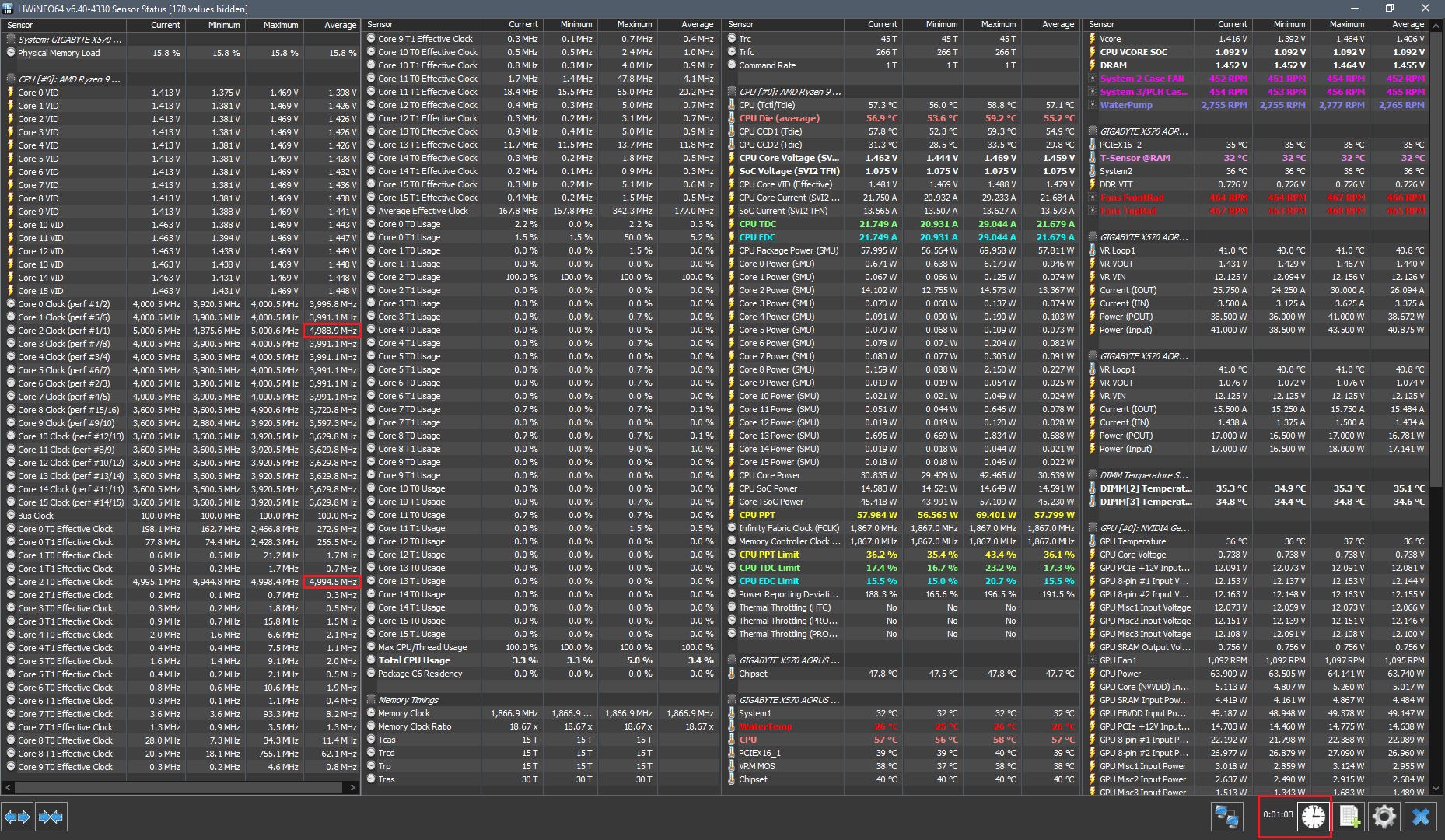Select the Fans FrontRad row

pyautogui.click(x=1257, y=198)
